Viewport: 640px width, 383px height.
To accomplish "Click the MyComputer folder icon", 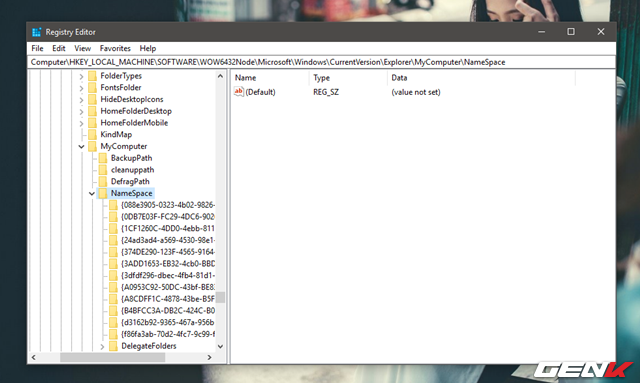I will 93,146.
